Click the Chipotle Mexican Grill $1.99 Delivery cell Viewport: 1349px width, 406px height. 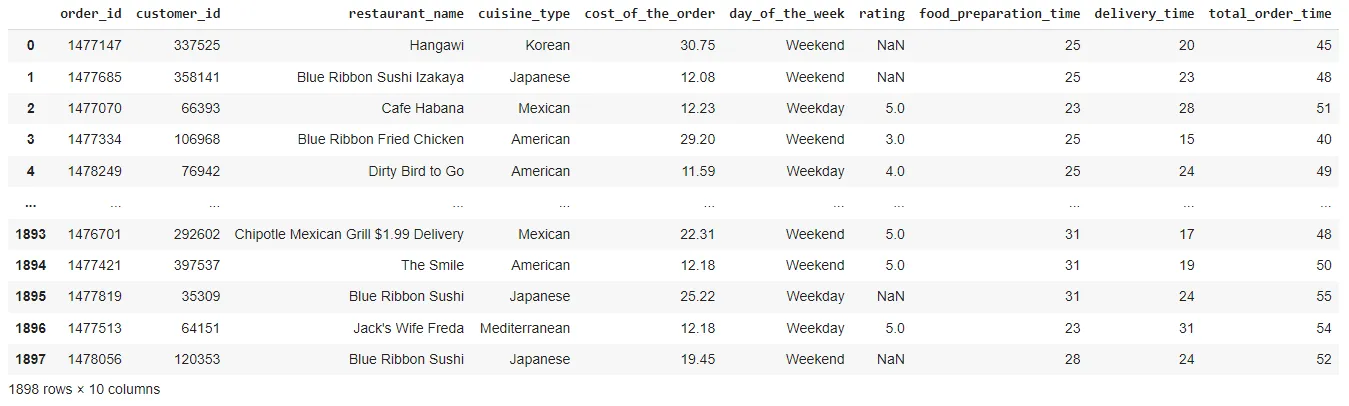click(x=349, y=234)
